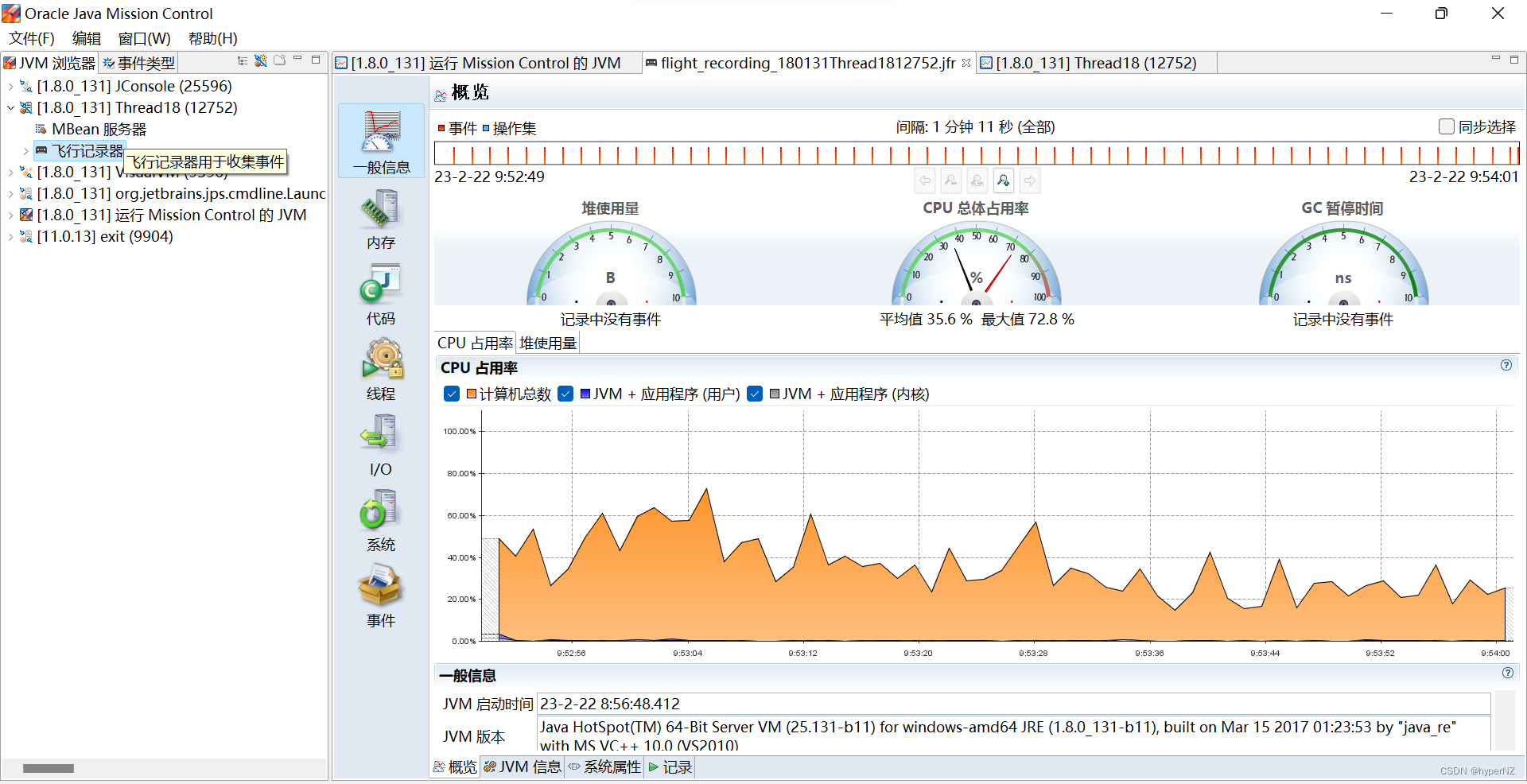Uncheck JVM + 应用程序 (内核) checkbox

point(755,394)
